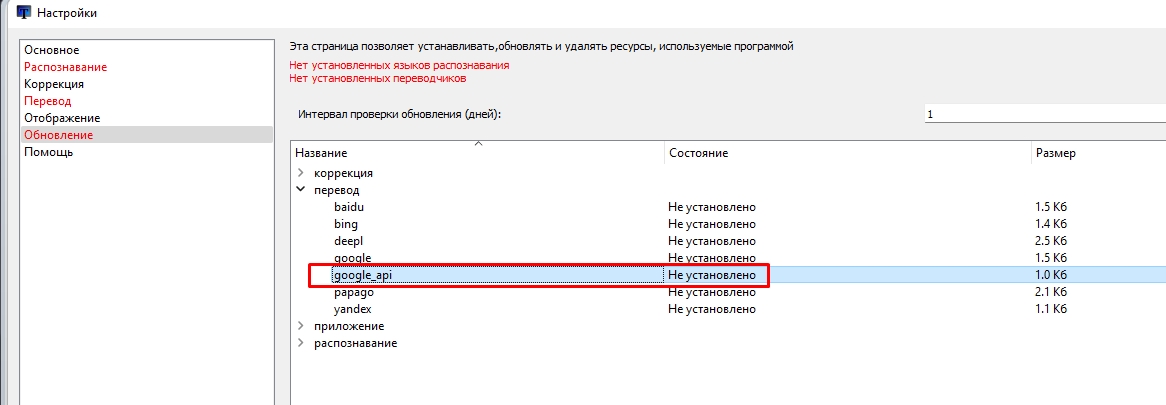Sort by the Состояние column header

(848, 152)
